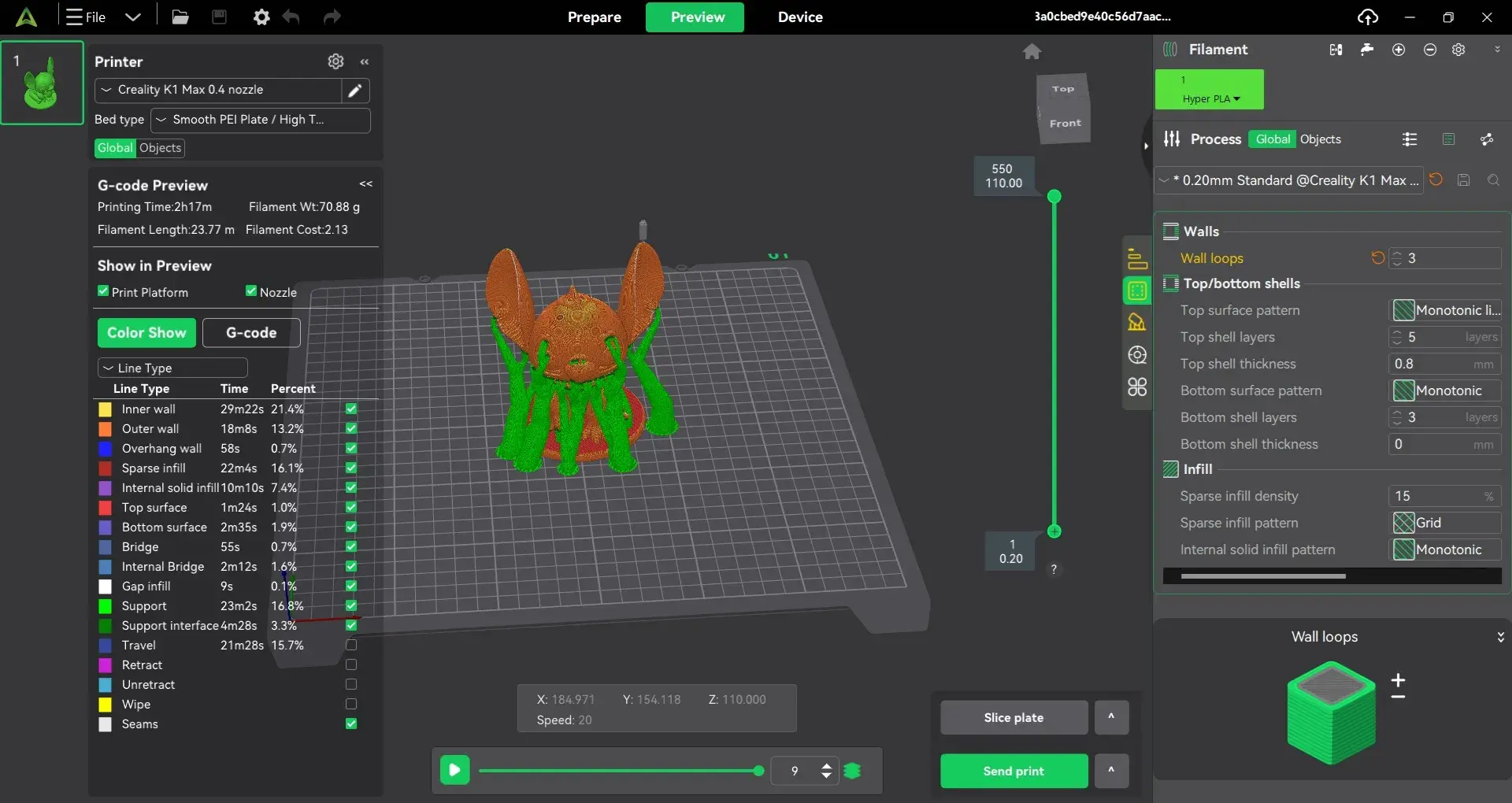Switch to the Prepare tab
1512x803 pixels.
(595, 17)
